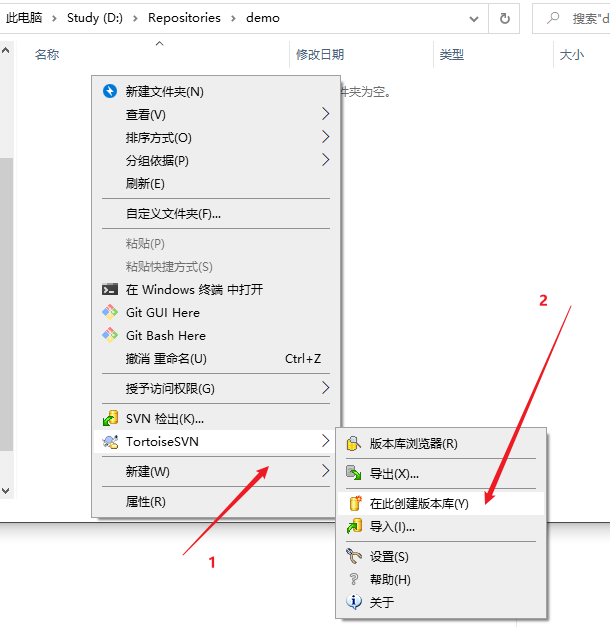
Task: Choose 撤消 重命名(U)
Action: tap(216, 358)
